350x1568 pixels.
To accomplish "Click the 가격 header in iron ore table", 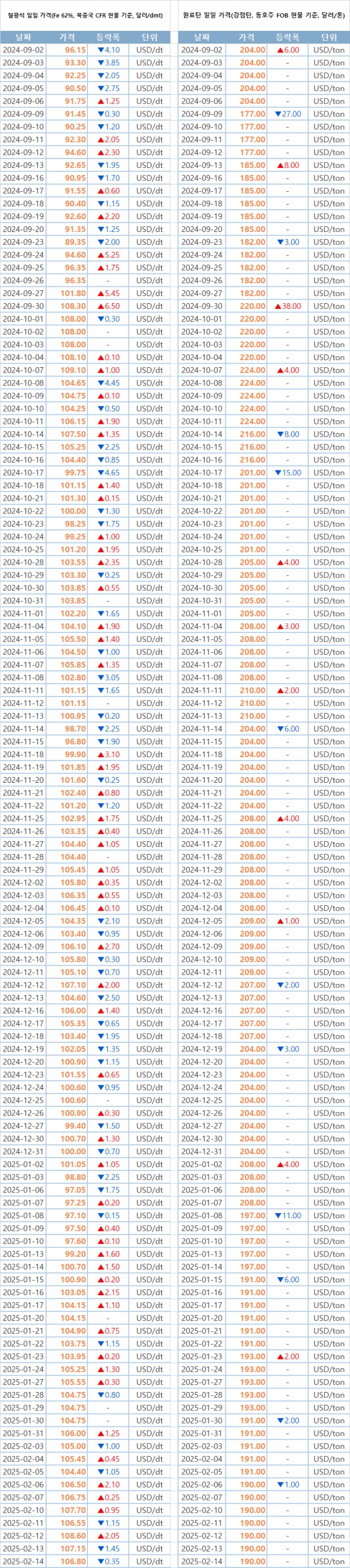I will [67, 37].
